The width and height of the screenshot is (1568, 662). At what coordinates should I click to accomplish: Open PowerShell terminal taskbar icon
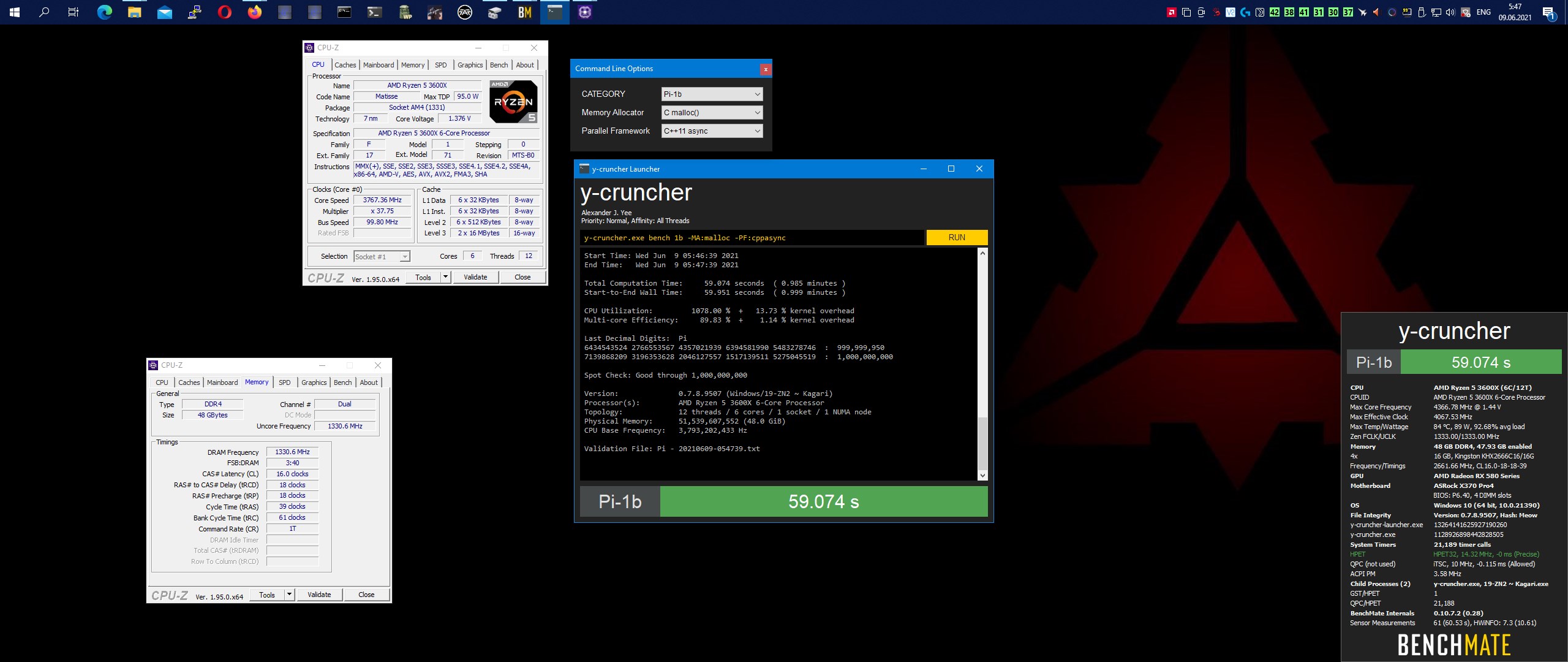[374, 12]
